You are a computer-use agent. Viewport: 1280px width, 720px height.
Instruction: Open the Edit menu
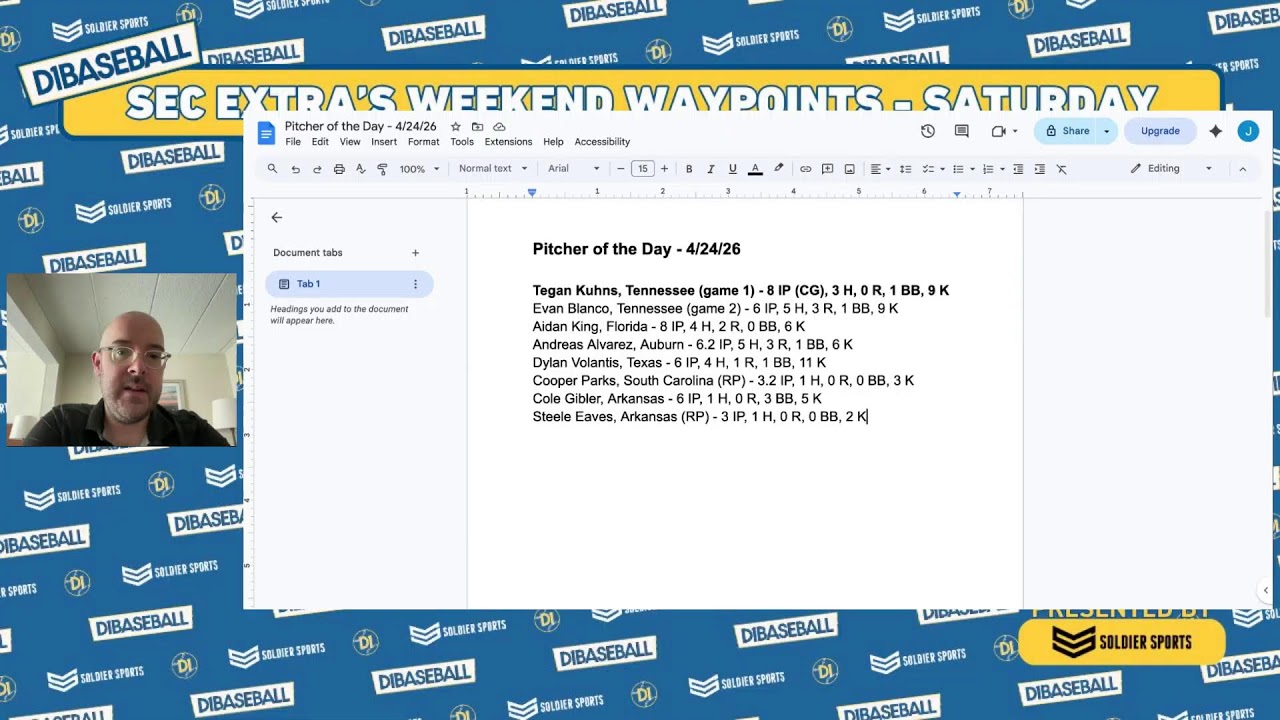pos(320,142)
